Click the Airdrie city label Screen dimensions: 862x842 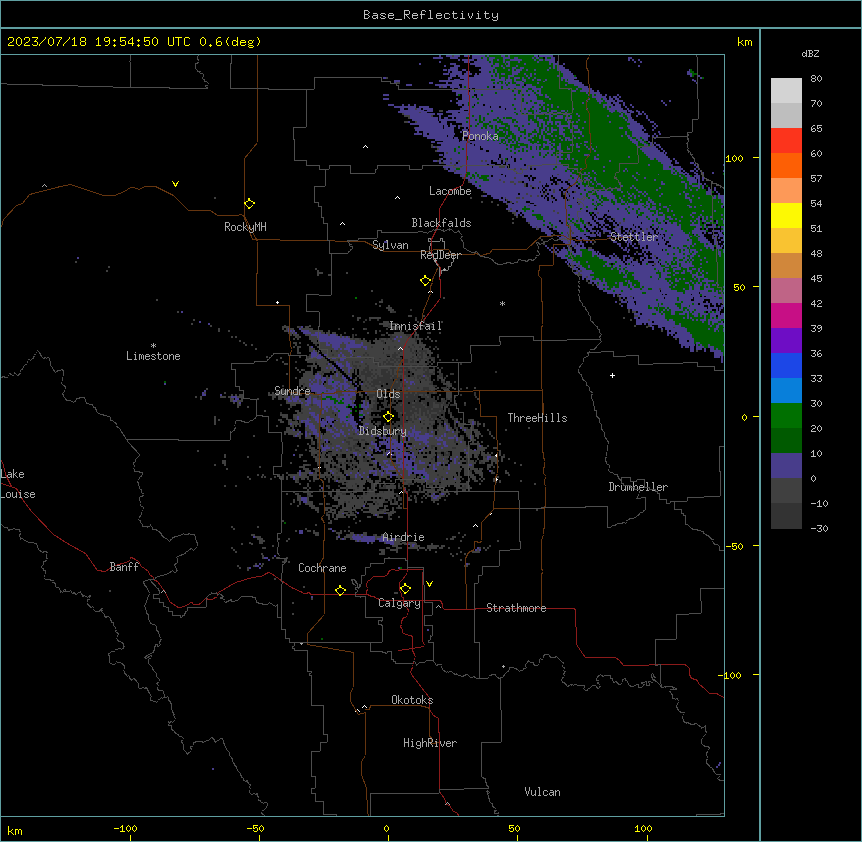[x=404, y=537]
